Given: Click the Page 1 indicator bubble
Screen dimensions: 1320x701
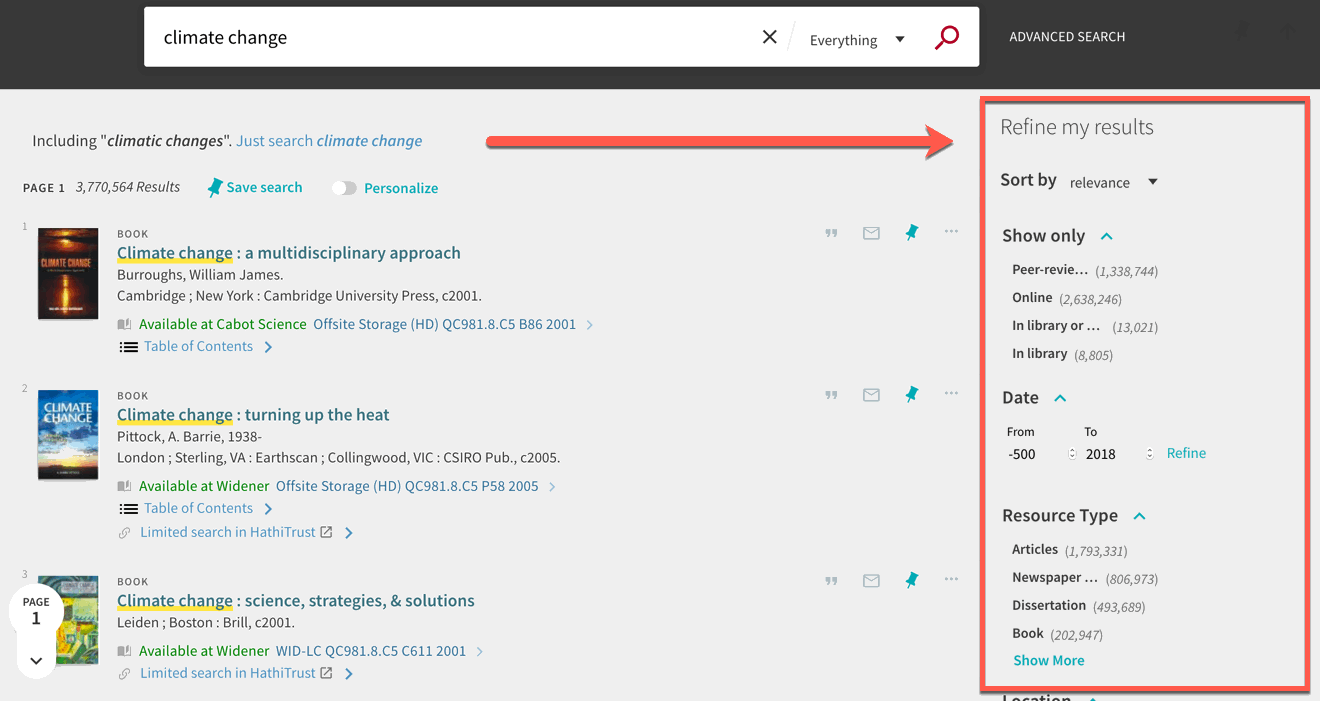Looking at the screenshot, I should [x=36, y=611].
